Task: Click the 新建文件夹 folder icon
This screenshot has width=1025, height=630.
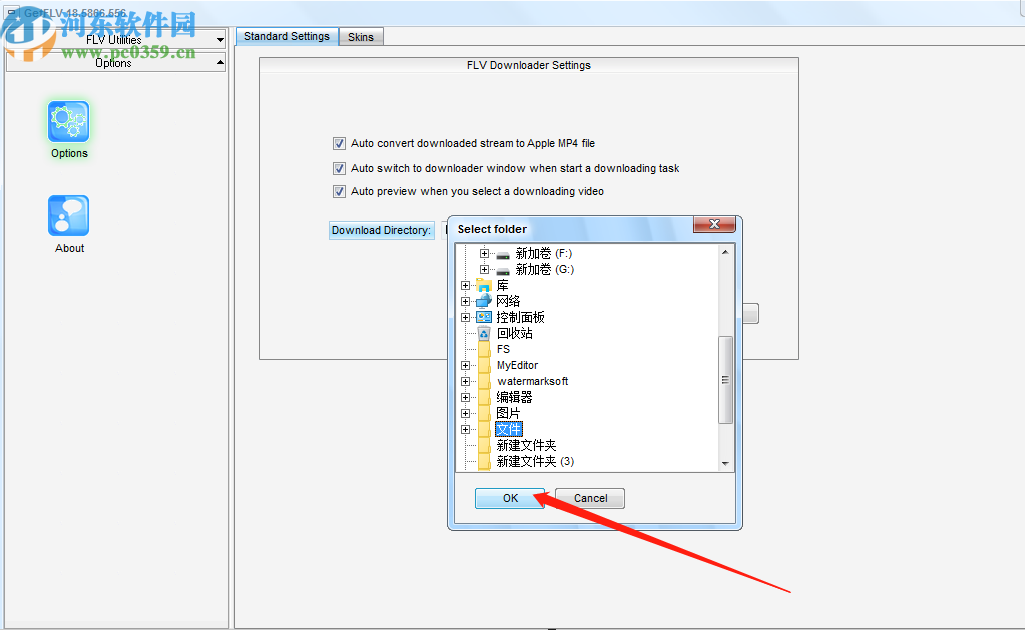Action: [484, 446]
